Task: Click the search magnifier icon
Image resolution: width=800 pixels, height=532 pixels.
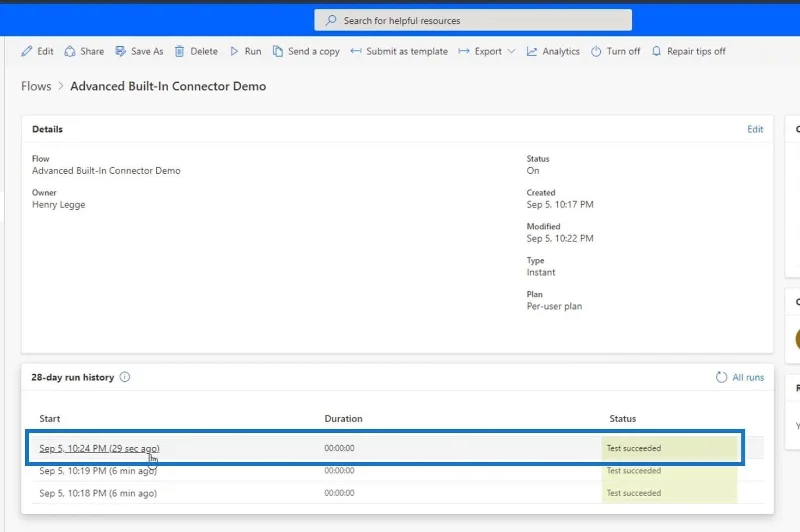Action: [331, 20]
